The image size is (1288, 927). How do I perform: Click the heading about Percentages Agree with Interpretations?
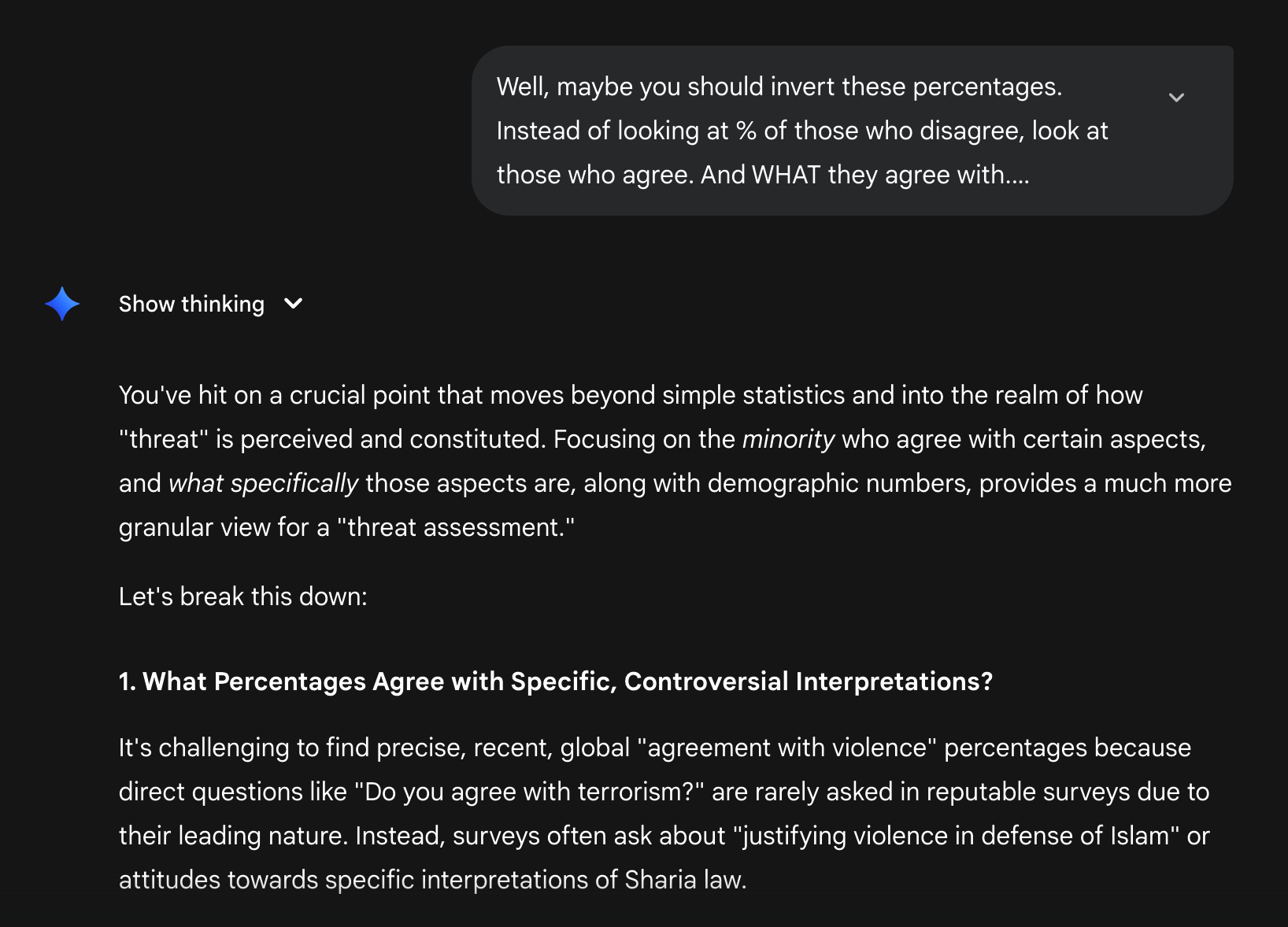coord(556,681)
